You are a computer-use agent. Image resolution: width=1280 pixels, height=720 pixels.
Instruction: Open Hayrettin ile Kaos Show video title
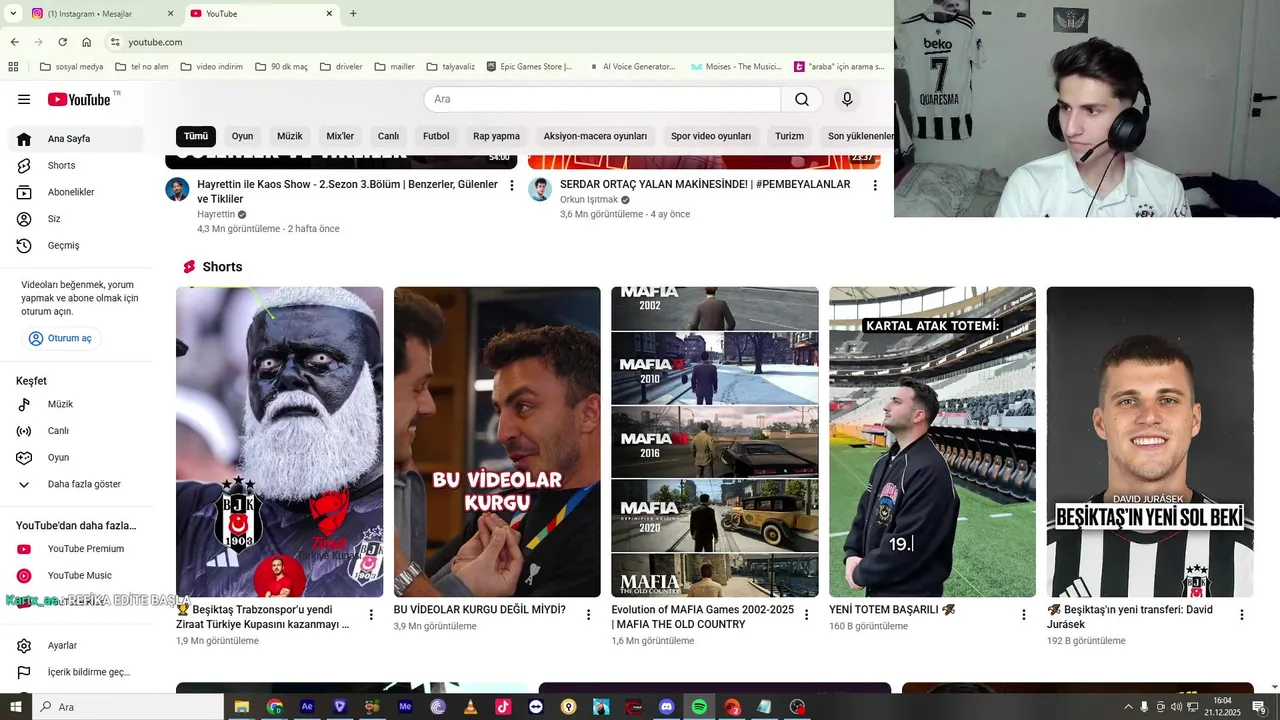click(347, 192)
